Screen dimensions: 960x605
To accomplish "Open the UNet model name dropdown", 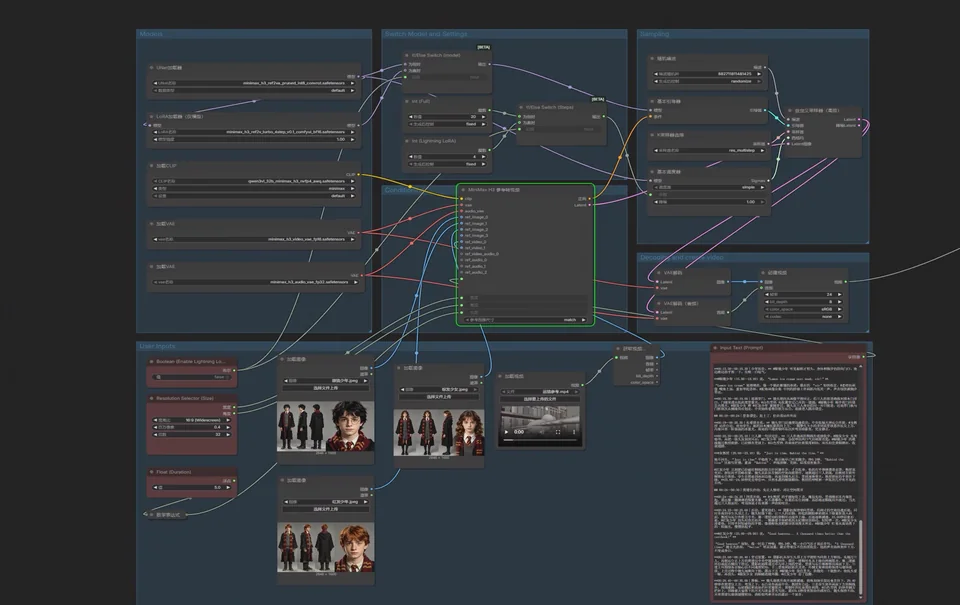I will click(x=254, y=83).
